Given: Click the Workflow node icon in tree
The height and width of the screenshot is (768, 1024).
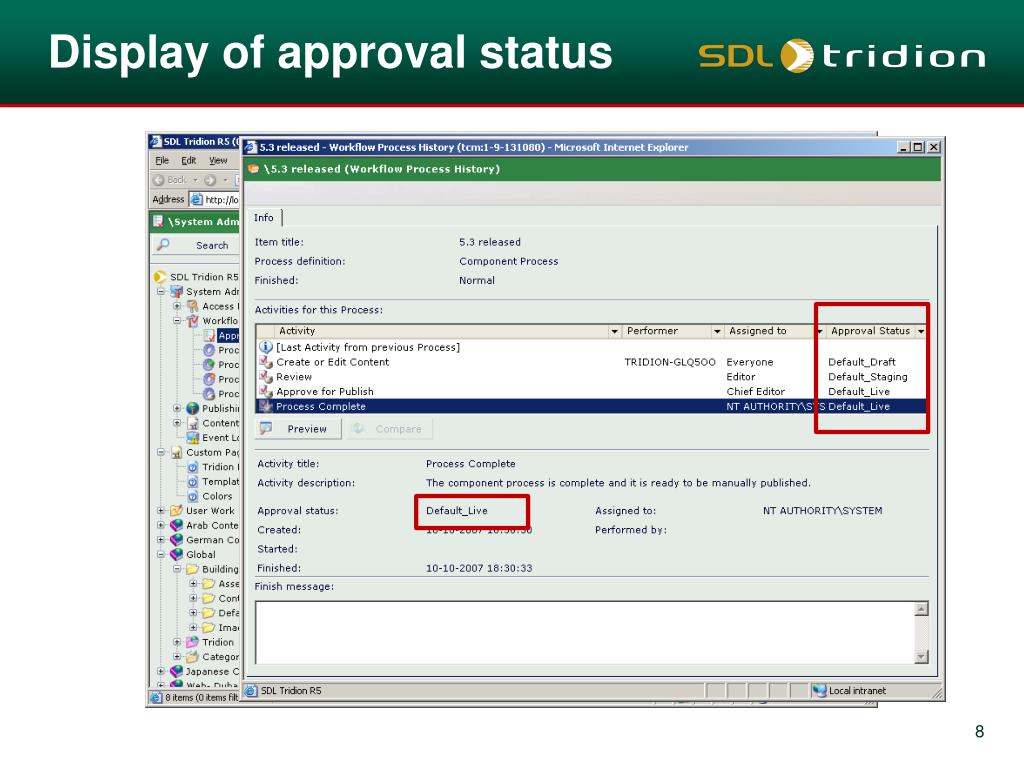Looking at the screenshot, I should click(x=193, y=321).
